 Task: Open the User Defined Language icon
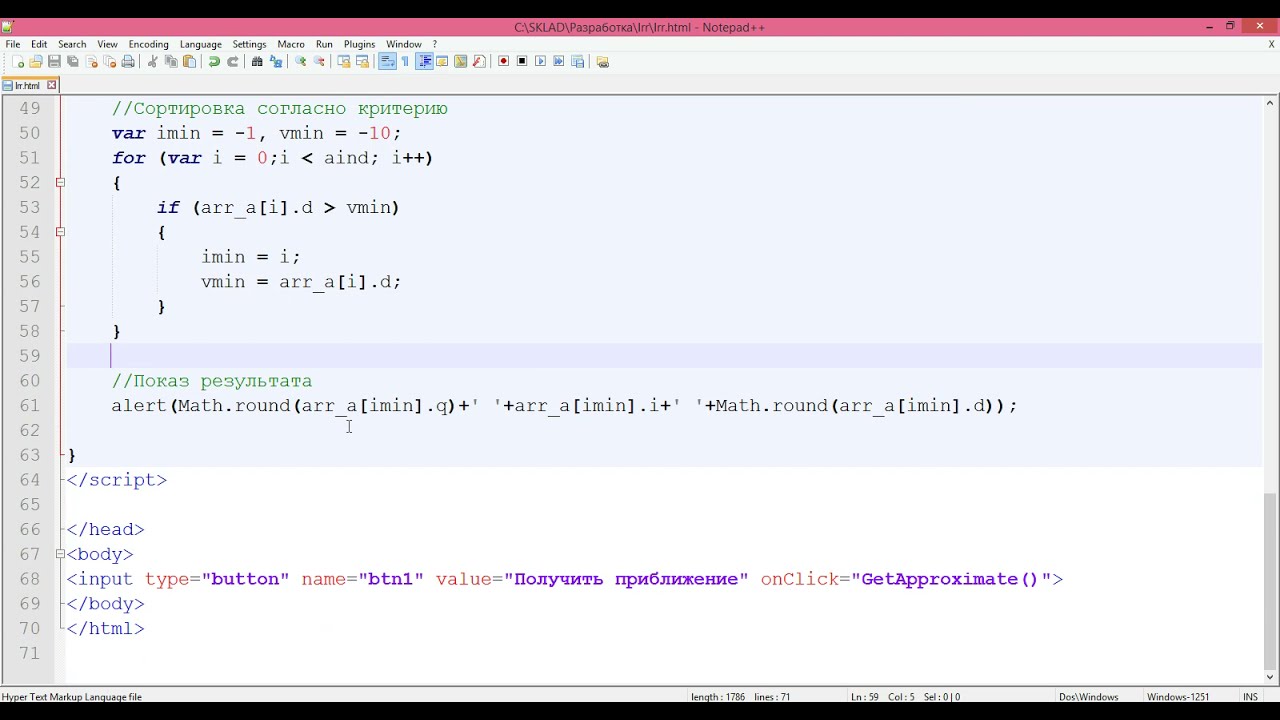click(442, 61)
